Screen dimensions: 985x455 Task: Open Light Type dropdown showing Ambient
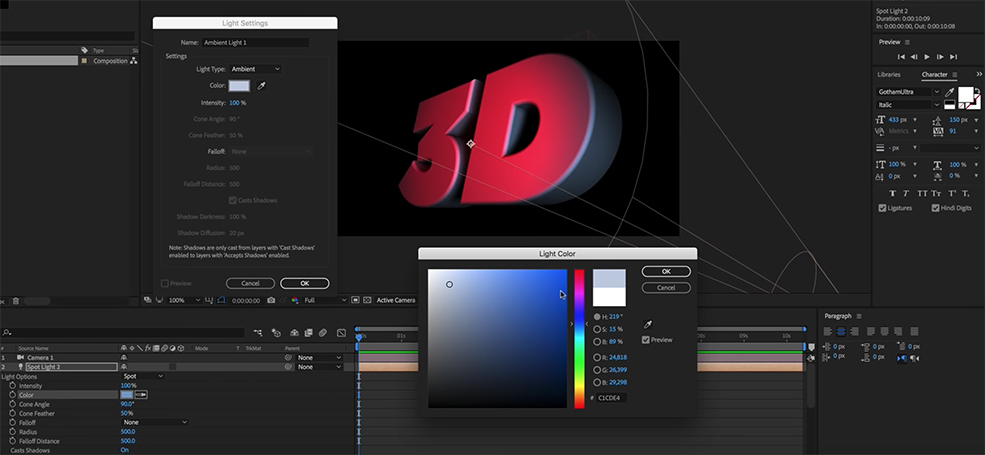pyautogui.click(x=255, y=69)
